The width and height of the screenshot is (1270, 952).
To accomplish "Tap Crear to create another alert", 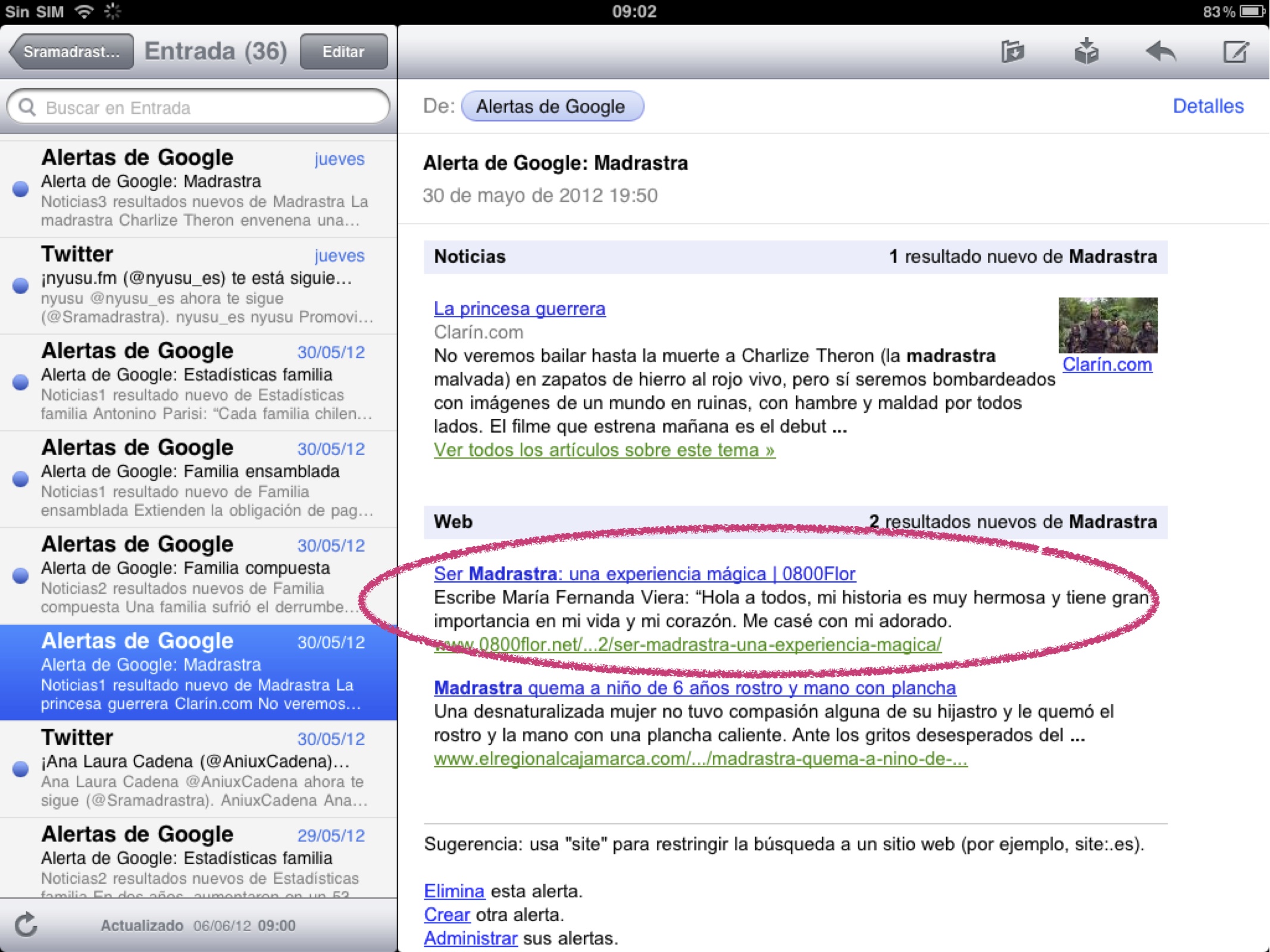I will tap(447, 915).
